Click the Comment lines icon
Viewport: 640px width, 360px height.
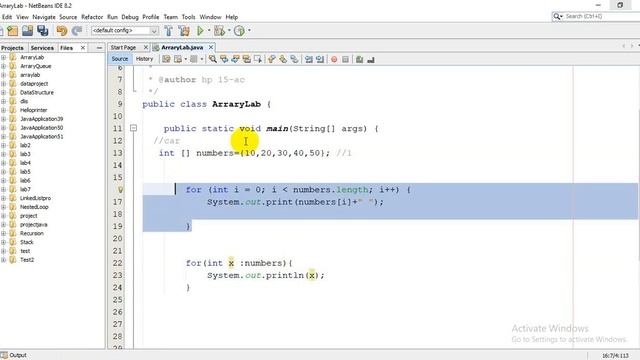pyautogui.click(x=359, y=60)
